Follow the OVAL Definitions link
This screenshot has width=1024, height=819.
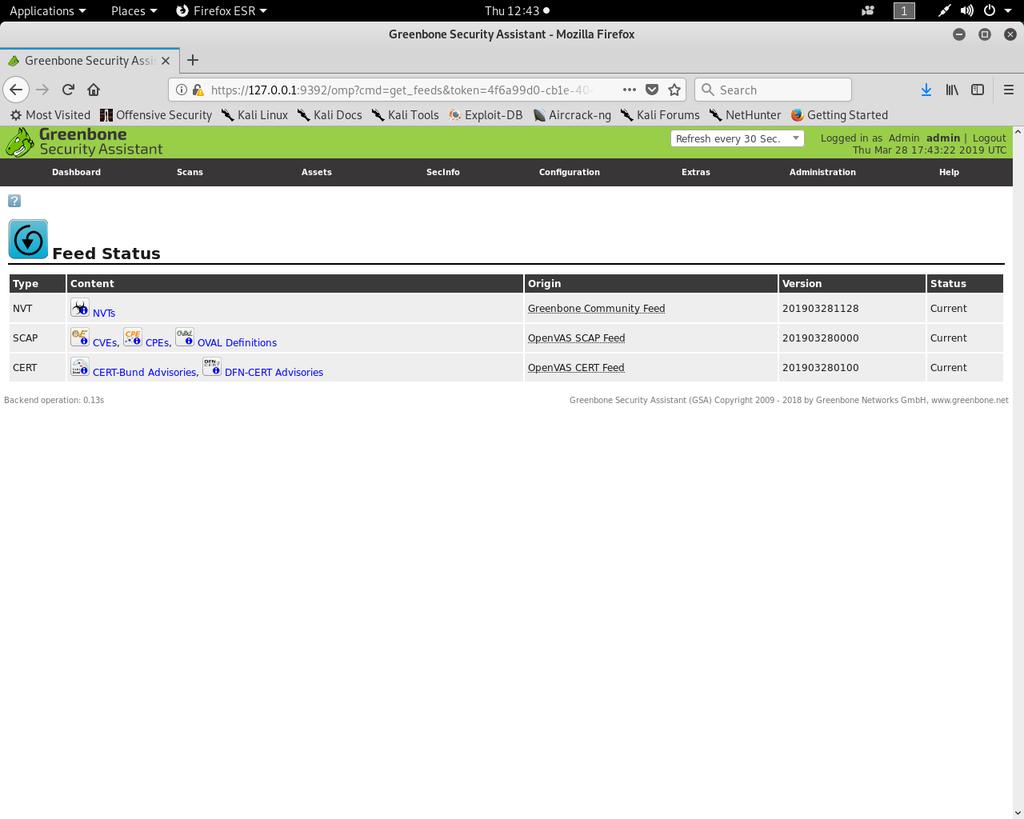[x=237, y=342]
